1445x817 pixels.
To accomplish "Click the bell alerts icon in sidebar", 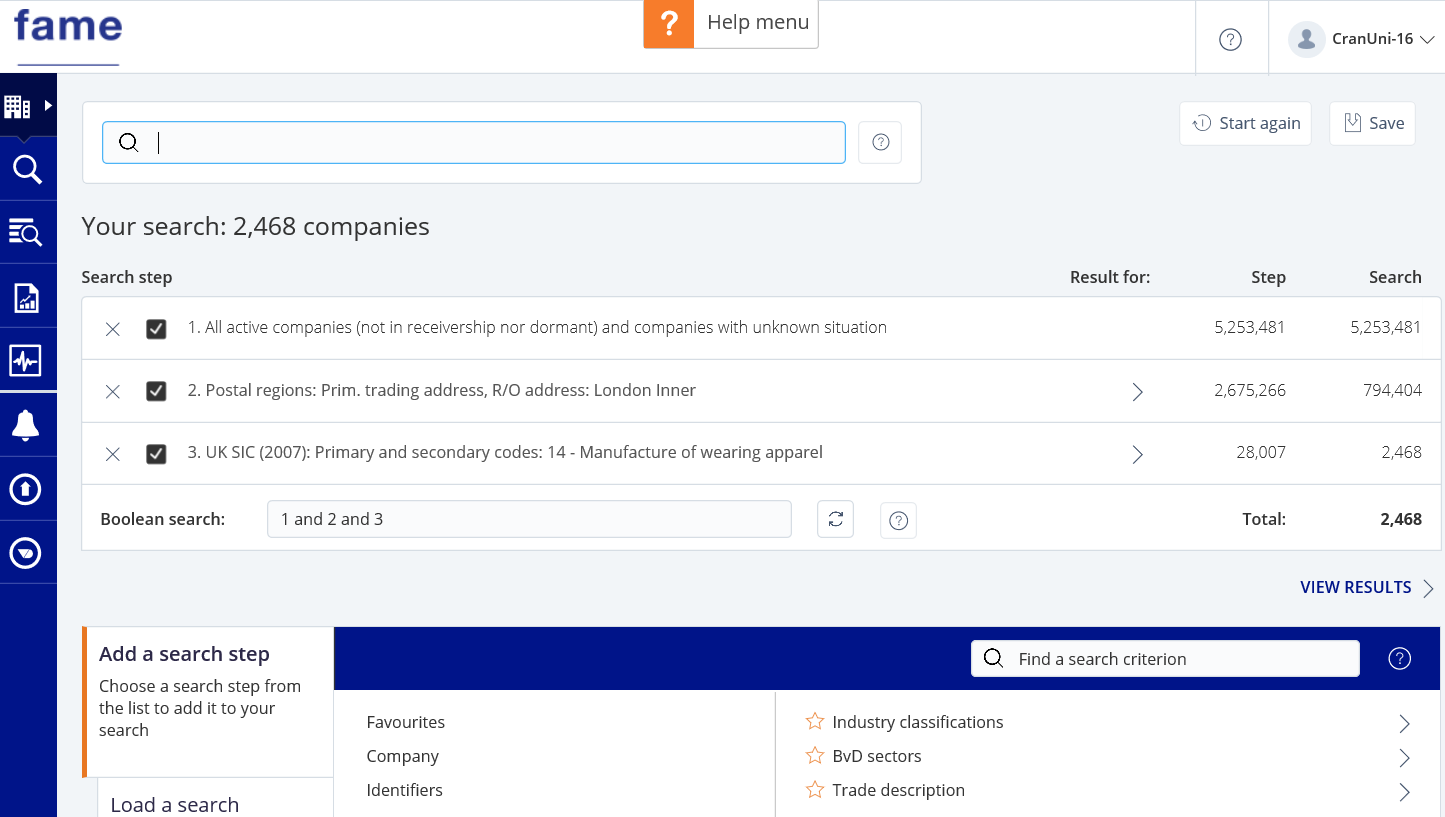I will (26, 425).
